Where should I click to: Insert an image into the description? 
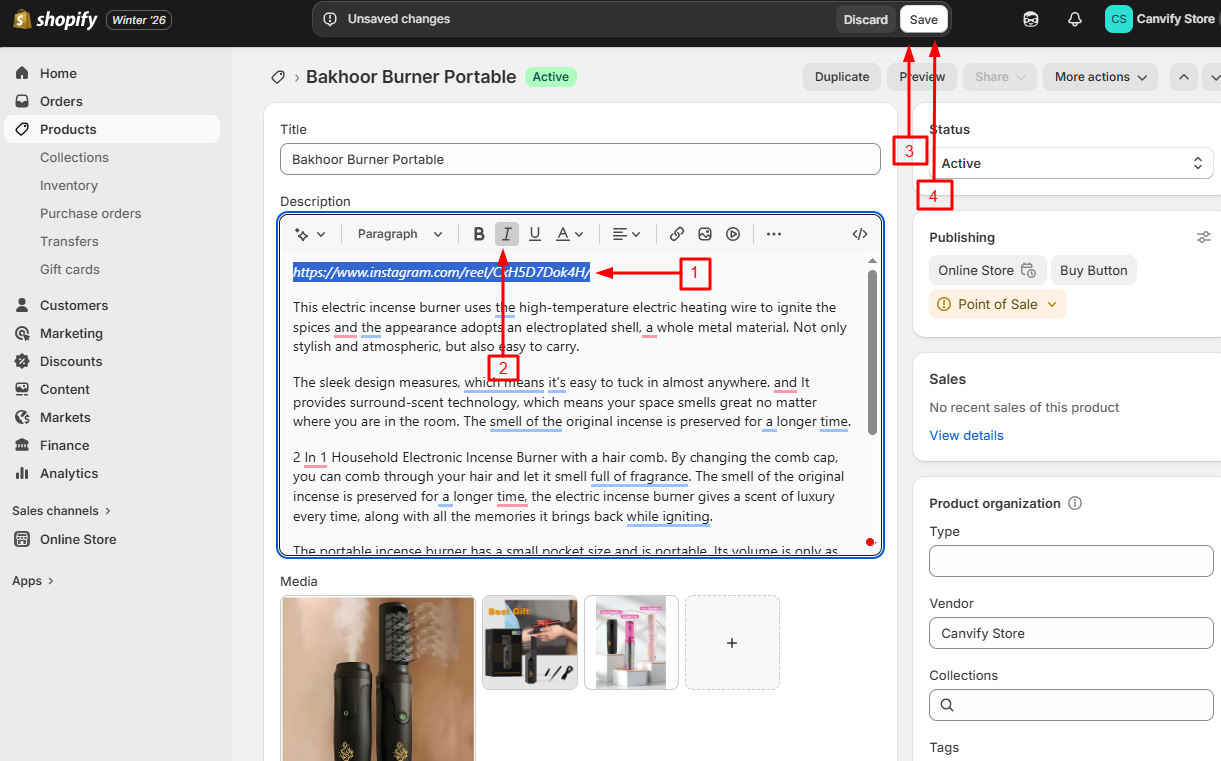[705, 233]
